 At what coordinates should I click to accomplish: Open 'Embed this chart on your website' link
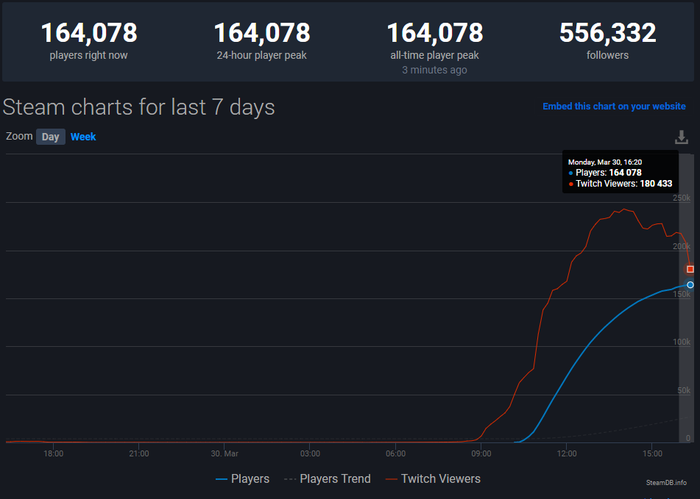tap(614, 106)
